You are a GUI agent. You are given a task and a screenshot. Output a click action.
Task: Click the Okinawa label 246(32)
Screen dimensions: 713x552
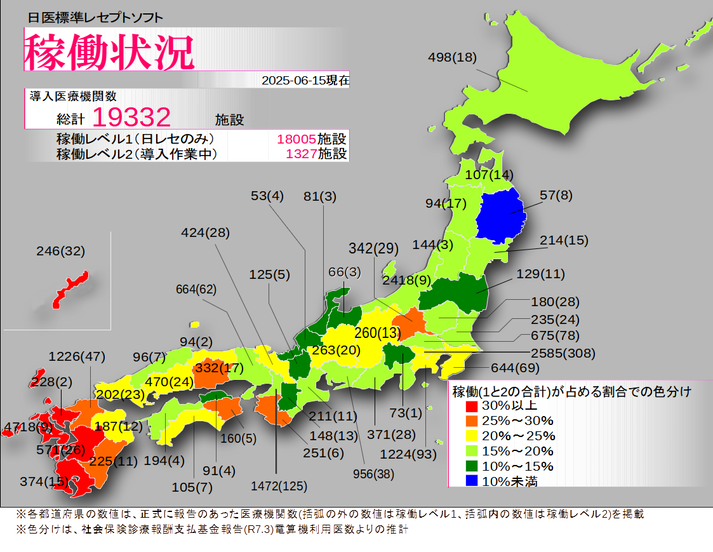(x=60, y=251)
